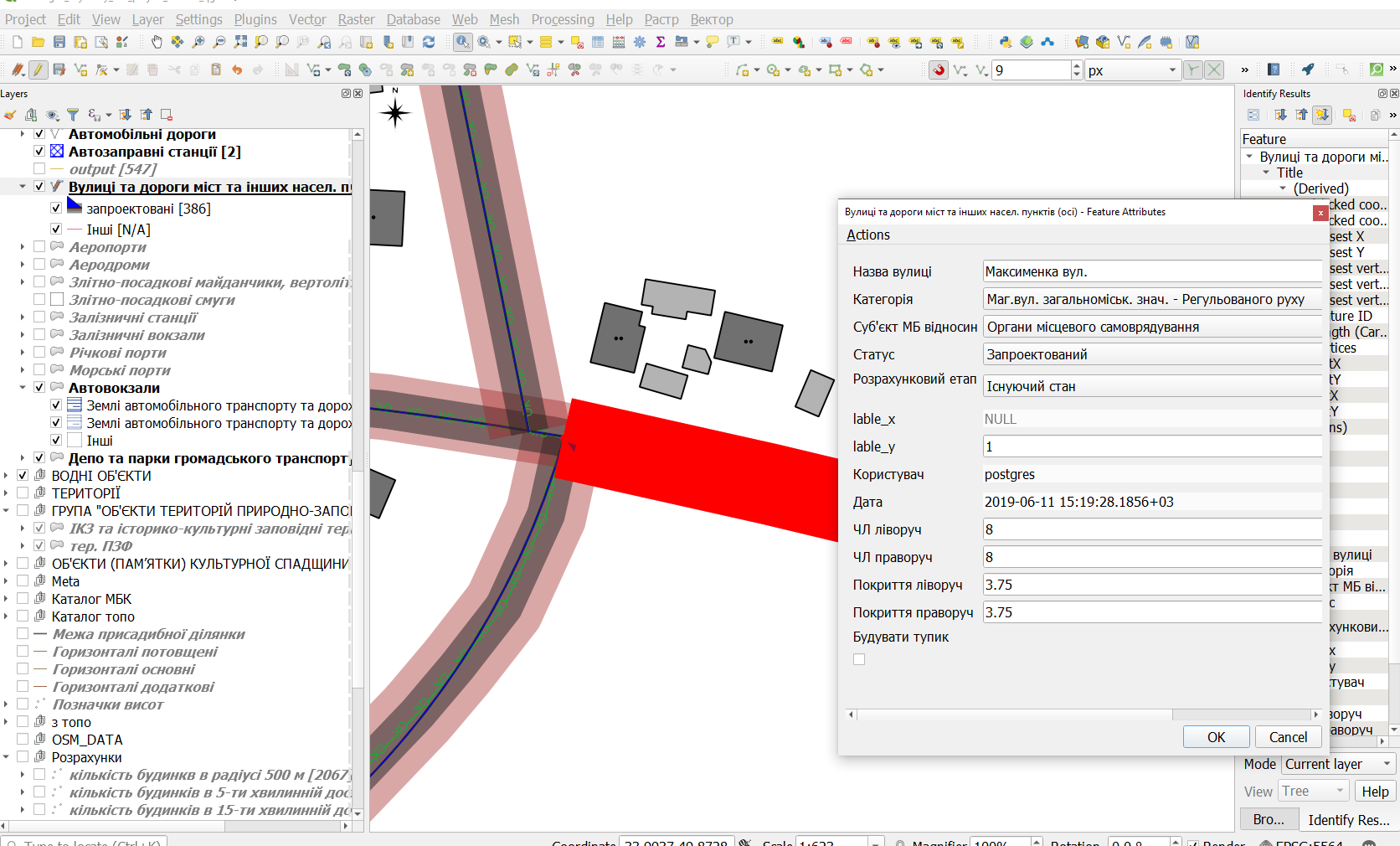
Task: Open the Plugins menu
Action: 255,19
